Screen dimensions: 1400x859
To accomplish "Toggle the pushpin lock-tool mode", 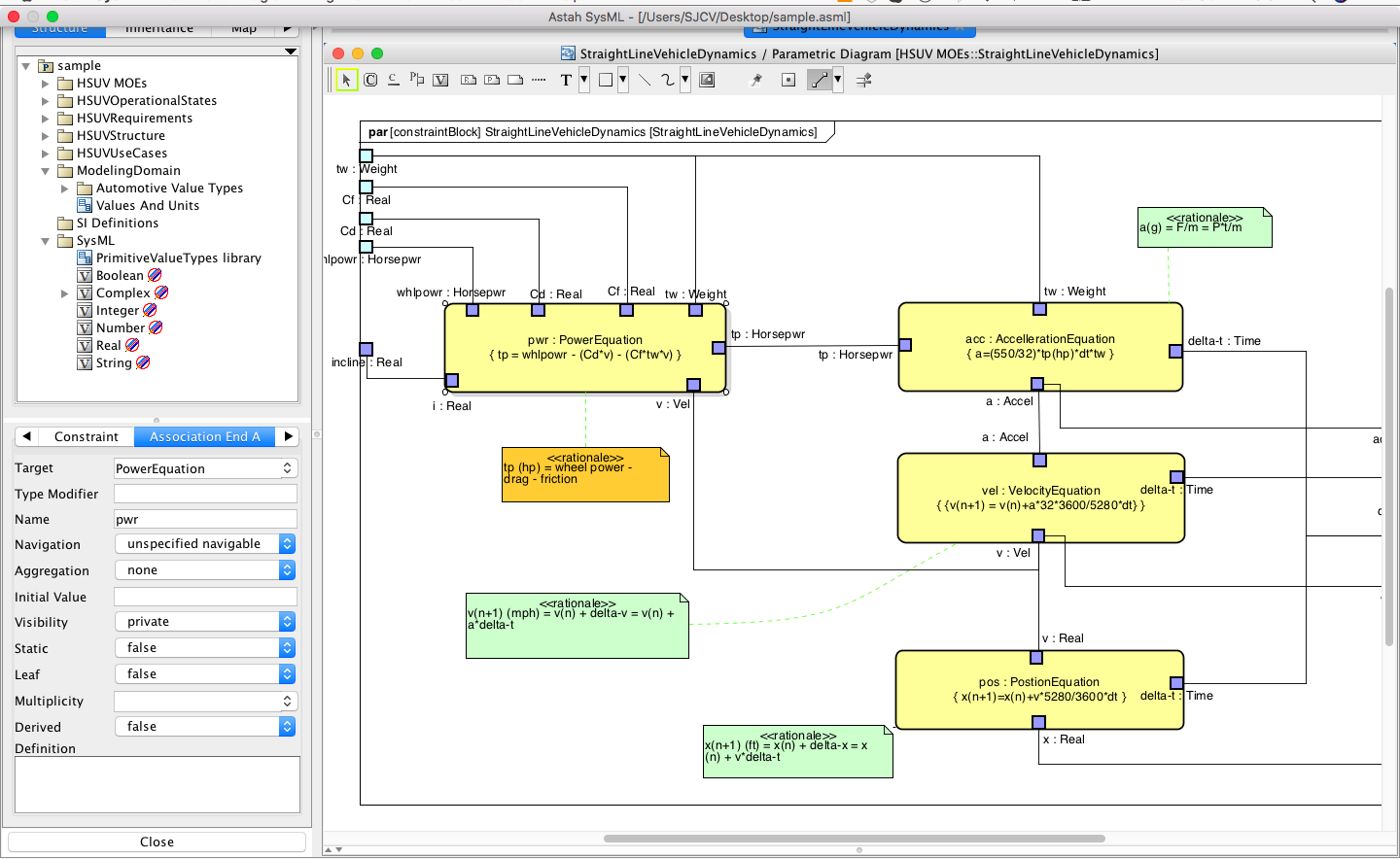I will click(755, 80).
